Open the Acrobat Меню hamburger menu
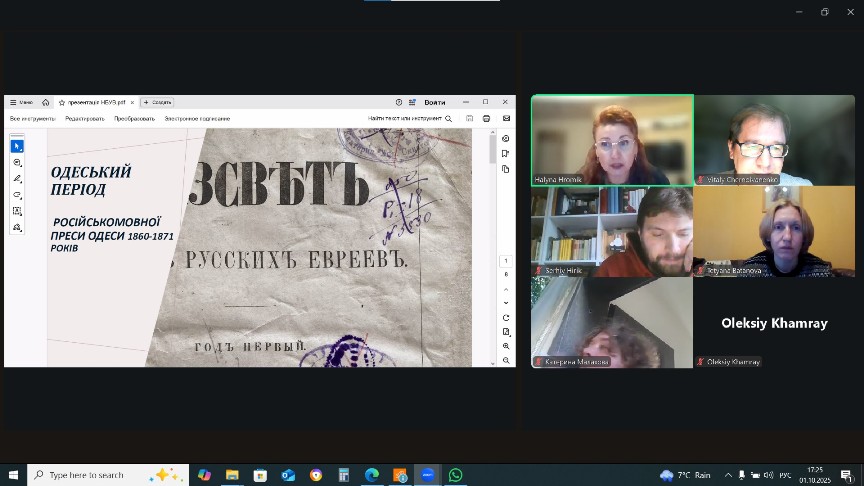 point(20,102)
